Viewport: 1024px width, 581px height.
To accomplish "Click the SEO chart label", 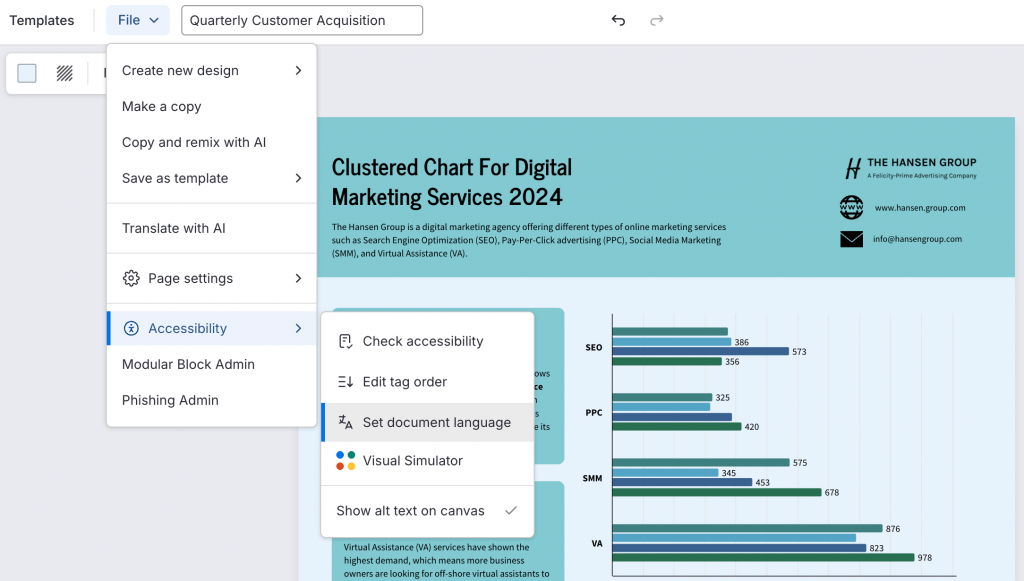I will point(594,347).
